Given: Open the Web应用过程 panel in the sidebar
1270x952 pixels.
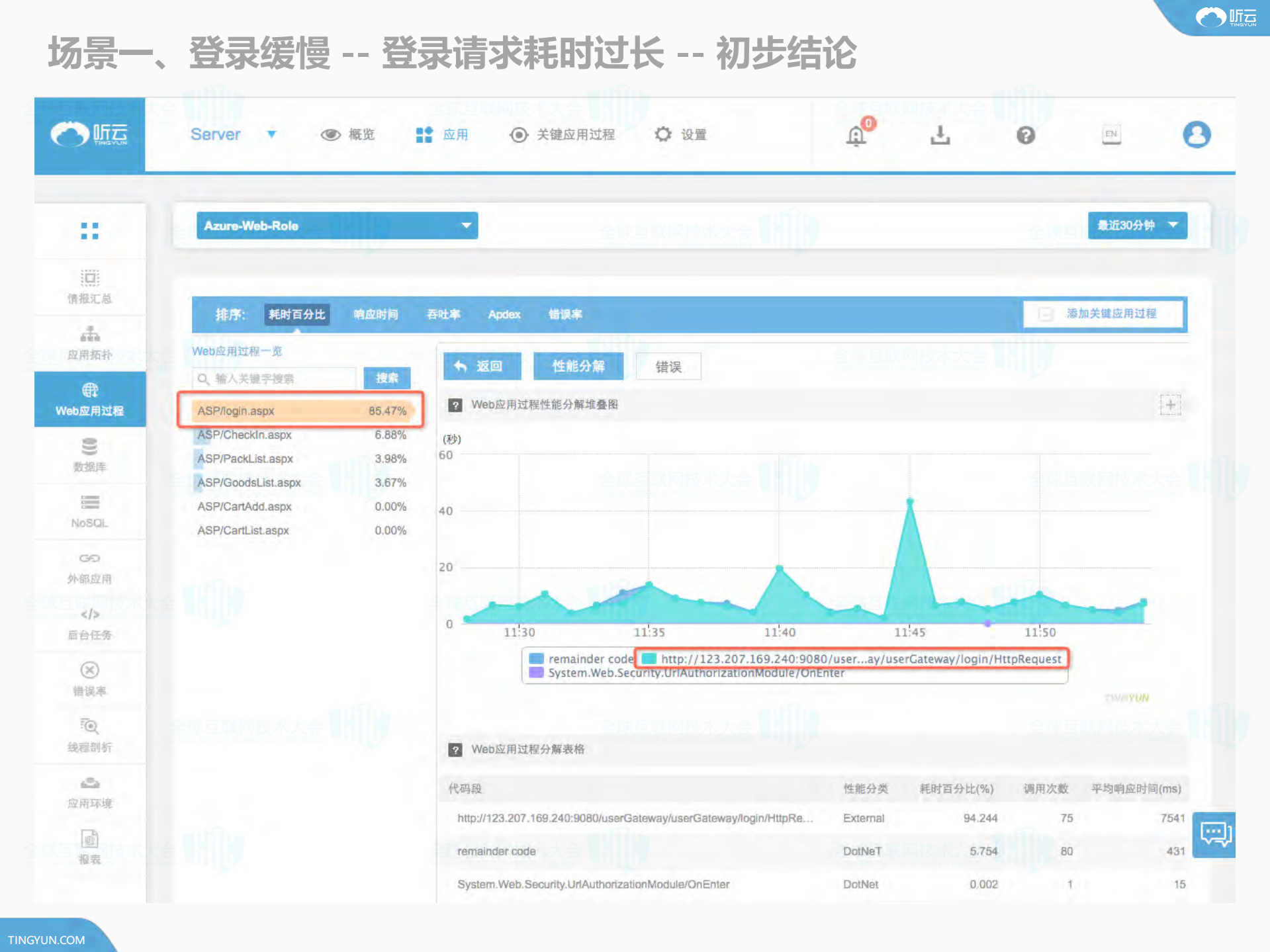Looking at the screenshot, I should tap(89, 399).
